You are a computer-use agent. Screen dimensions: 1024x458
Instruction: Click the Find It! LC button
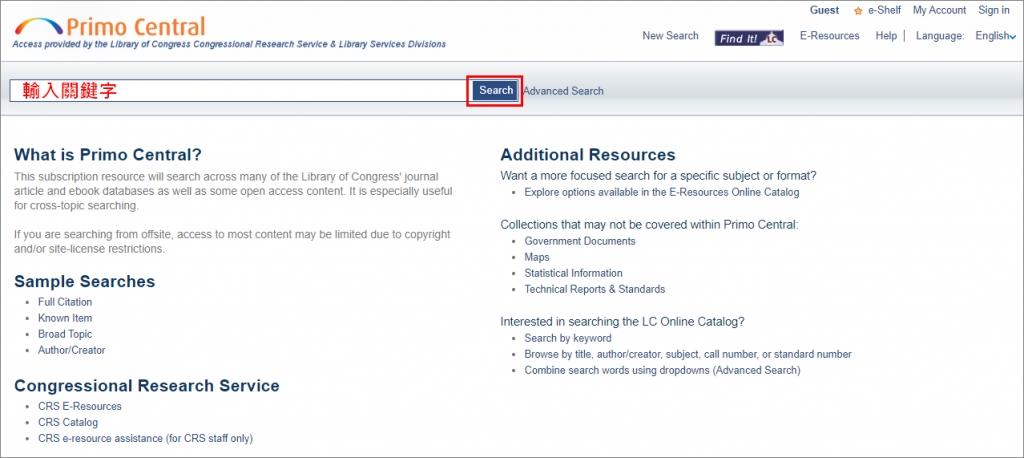click(x=749, y=38)
